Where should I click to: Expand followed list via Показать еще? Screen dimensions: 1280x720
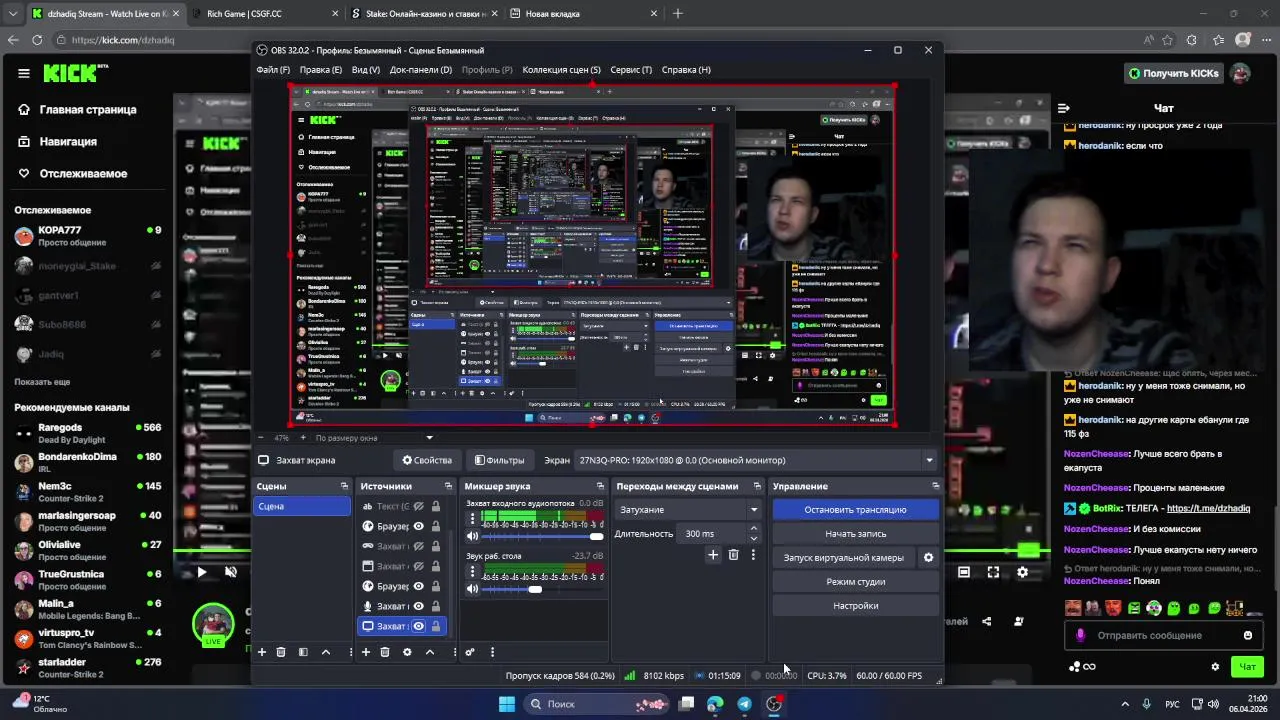[x=42, y=382]
